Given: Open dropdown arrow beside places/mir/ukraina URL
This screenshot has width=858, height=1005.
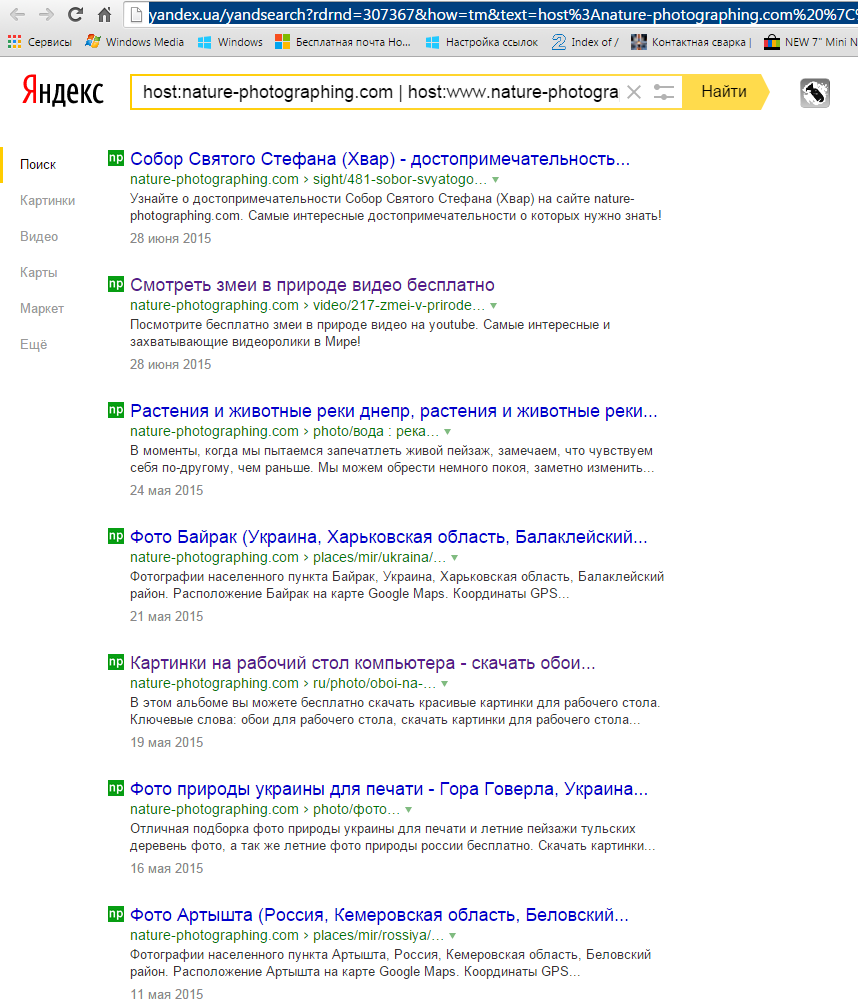Looking at the screenshot, I should click(x=454, y=558).
